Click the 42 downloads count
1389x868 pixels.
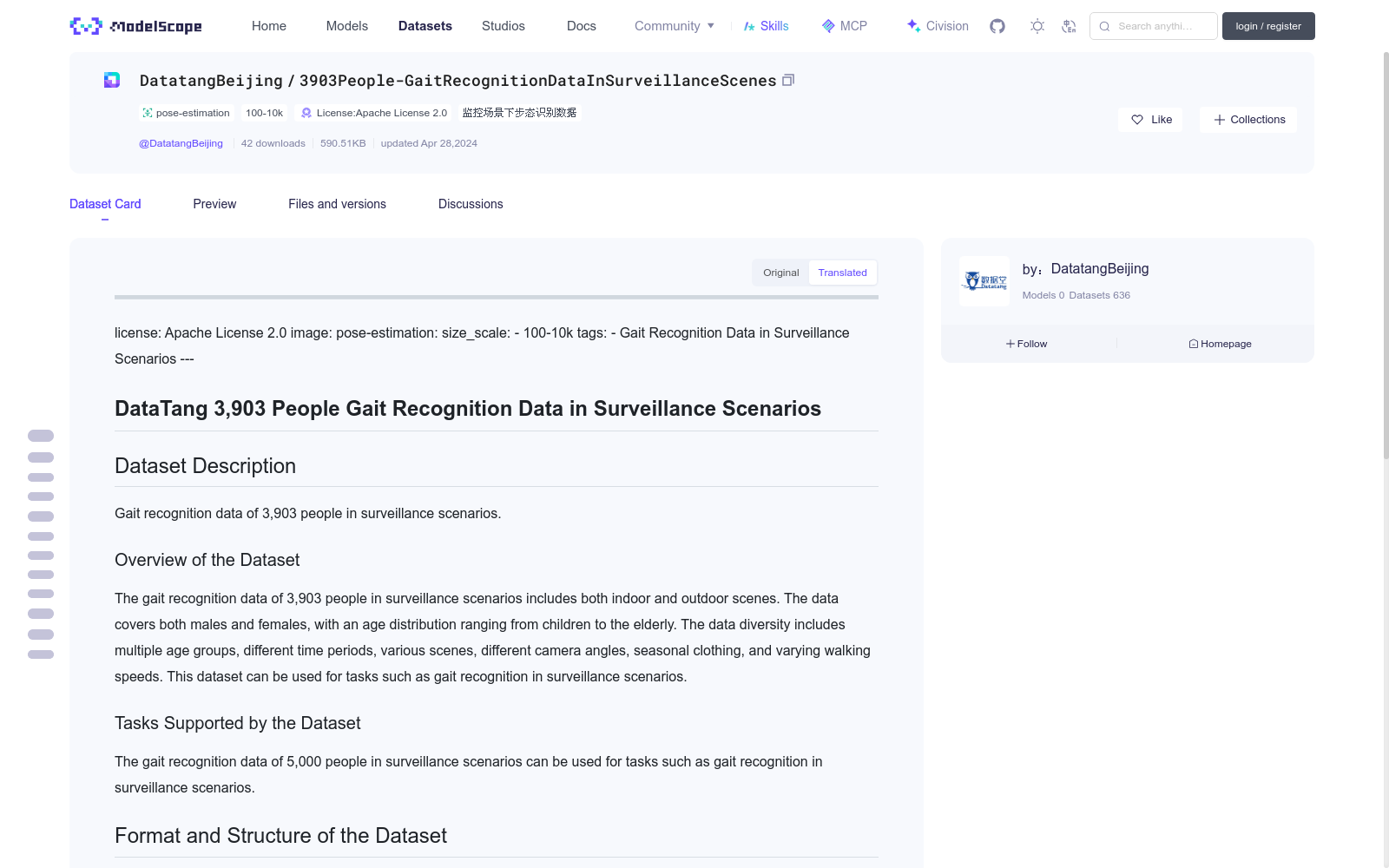[273, 143]
